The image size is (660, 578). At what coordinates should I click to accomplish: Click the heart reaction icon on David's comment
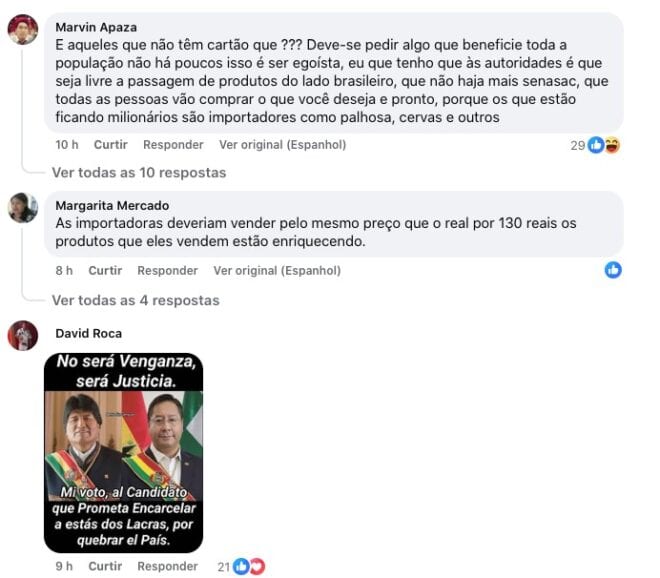click(x=257, y=567)
